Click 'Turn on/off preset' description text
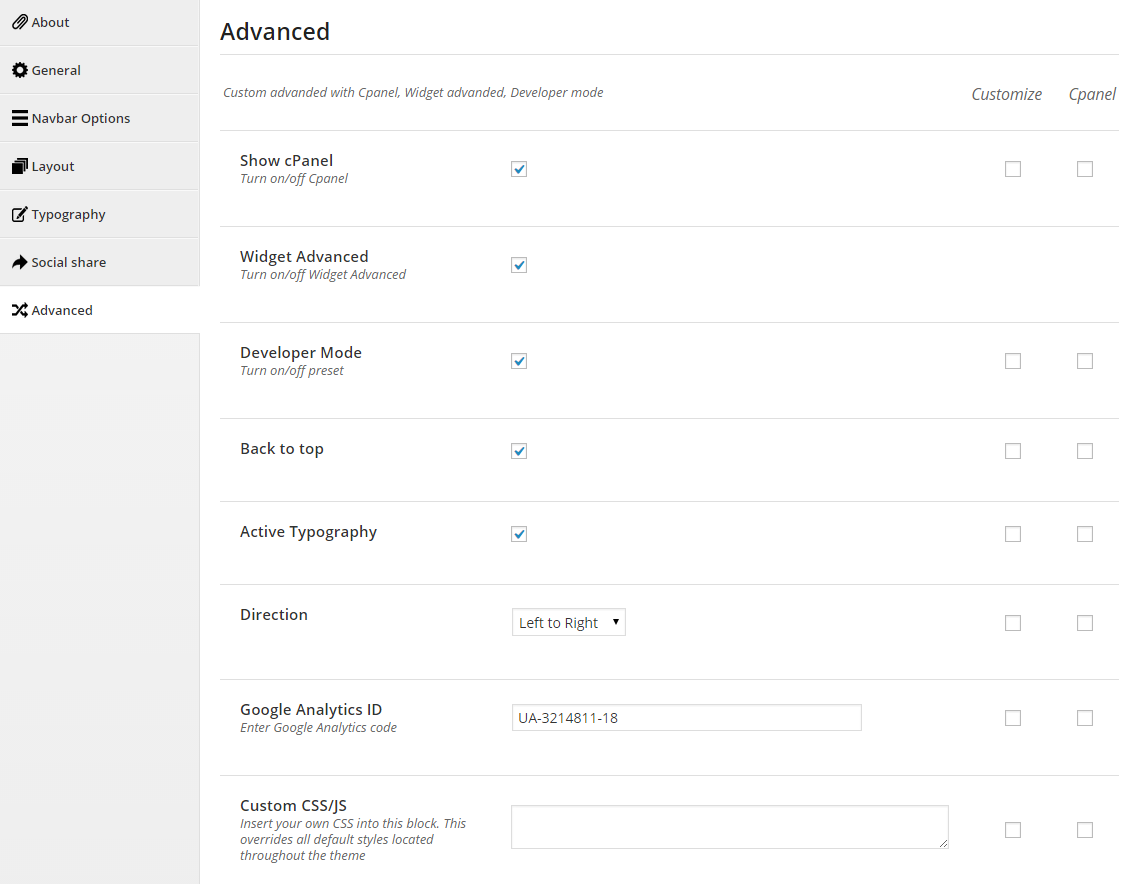1130x884 pixels. pos(292,370)
